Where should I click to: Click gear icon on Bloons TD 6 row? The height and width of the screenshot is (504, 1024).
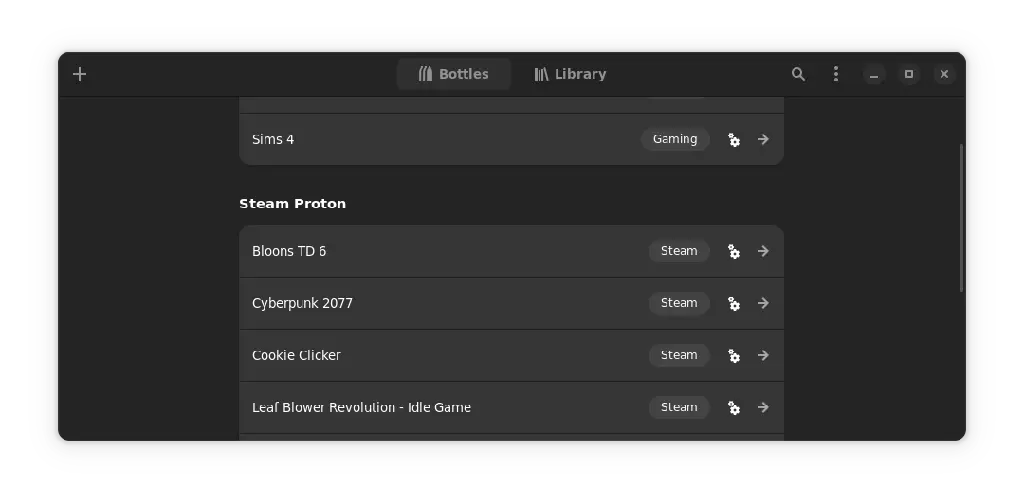coord(734,251)
